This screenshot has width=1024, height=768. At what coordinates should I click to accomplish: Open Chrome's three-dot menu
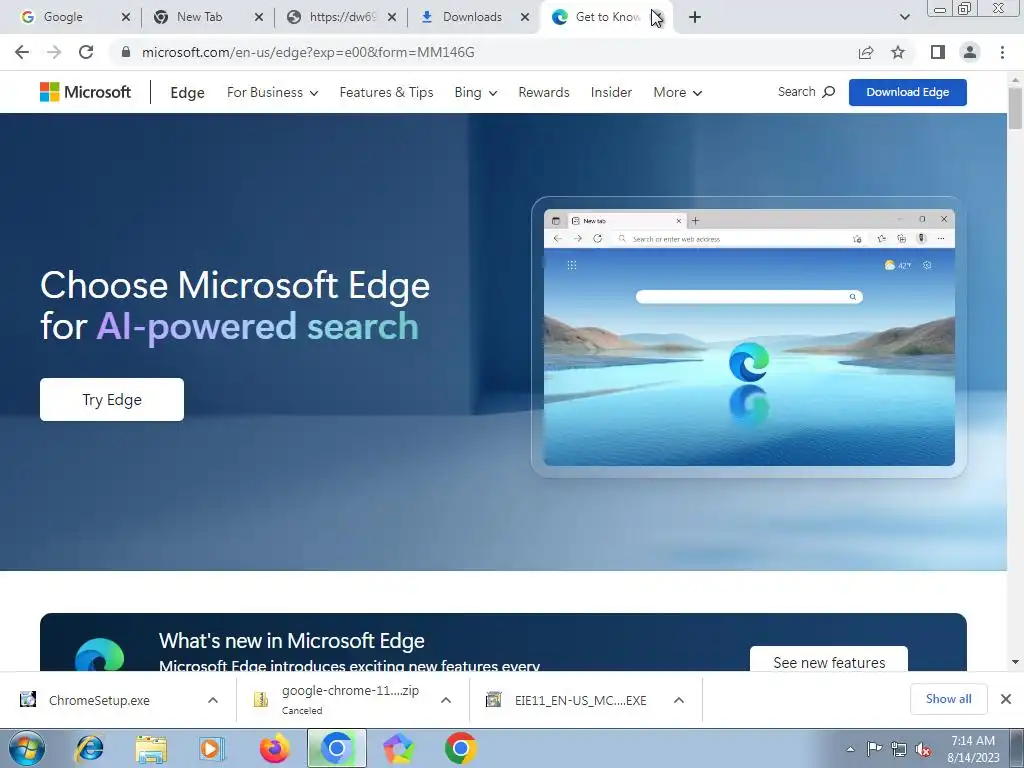(1002, 52)
